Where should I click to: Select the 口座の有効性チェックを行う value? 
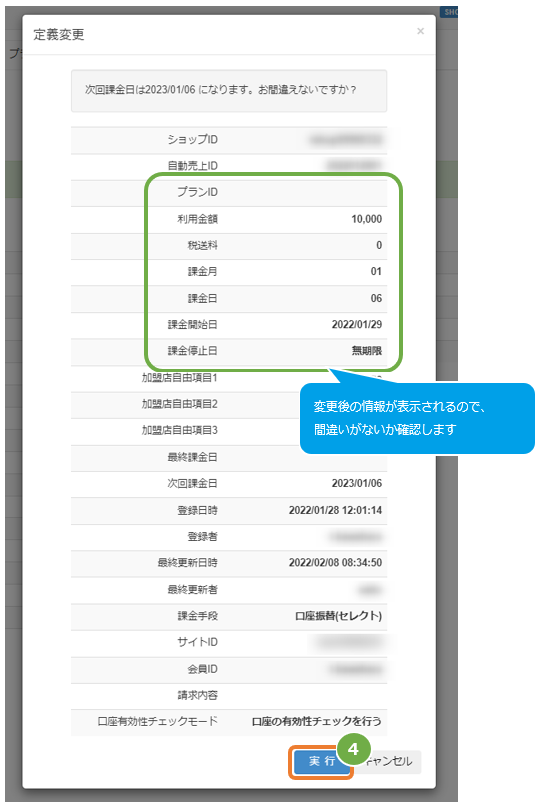click(x=317, y=721)
